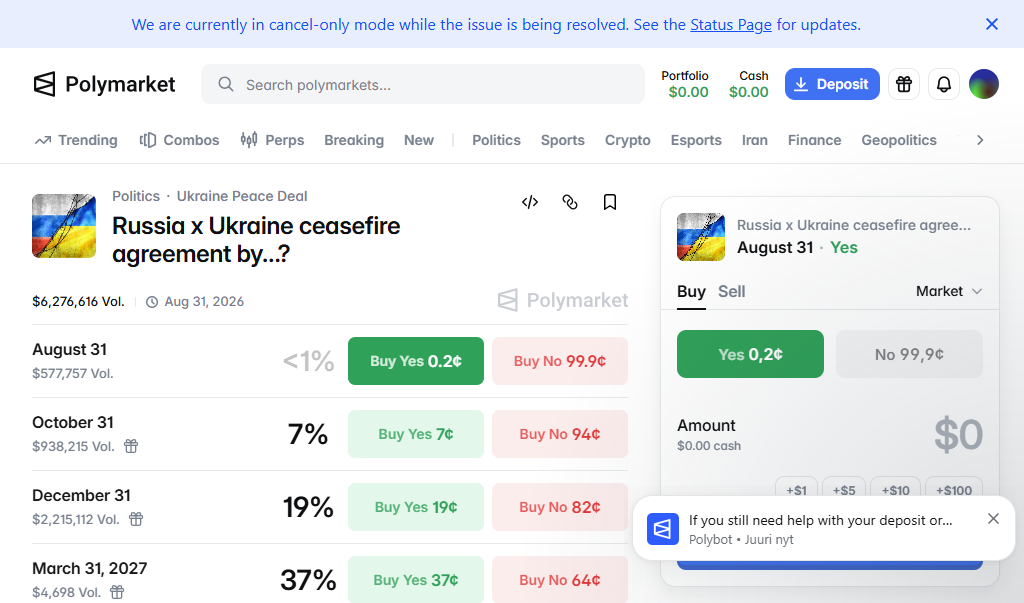This screenshot has height=603, width=1024.
Task: Click the Aug 31, 2026 end date
Action: (x=195, y=302)
